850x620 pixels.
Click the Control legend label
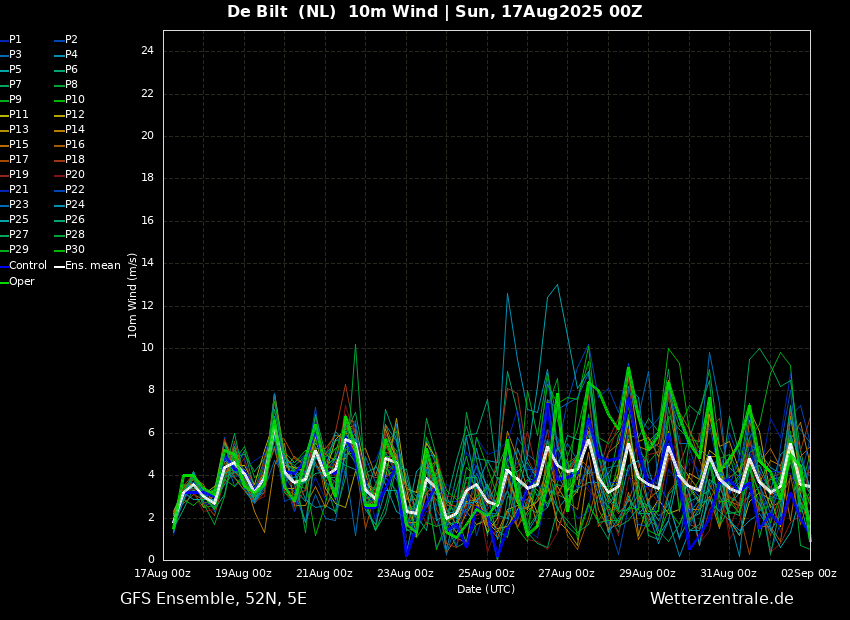(28, 266)
